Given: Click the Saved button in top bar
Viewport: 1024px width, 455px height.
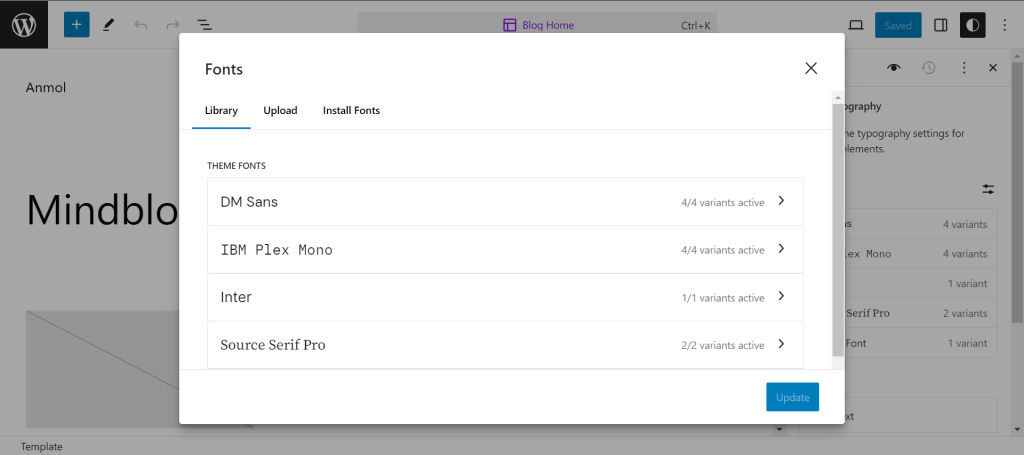Looking at the screenshot, I should pyautogui.click(x=898, y=25).
